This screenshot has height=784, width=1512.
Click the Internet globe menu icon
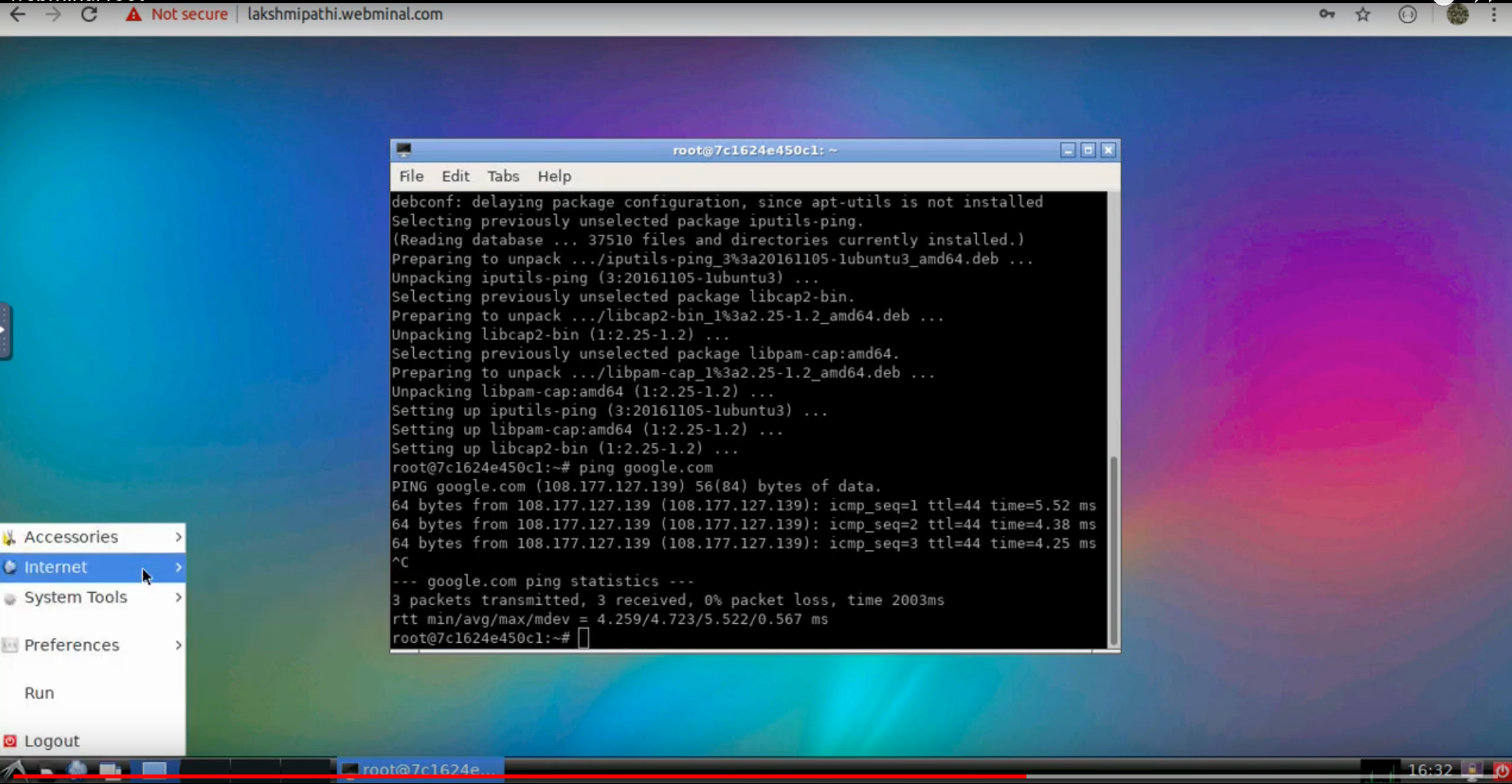click(10, 568)
